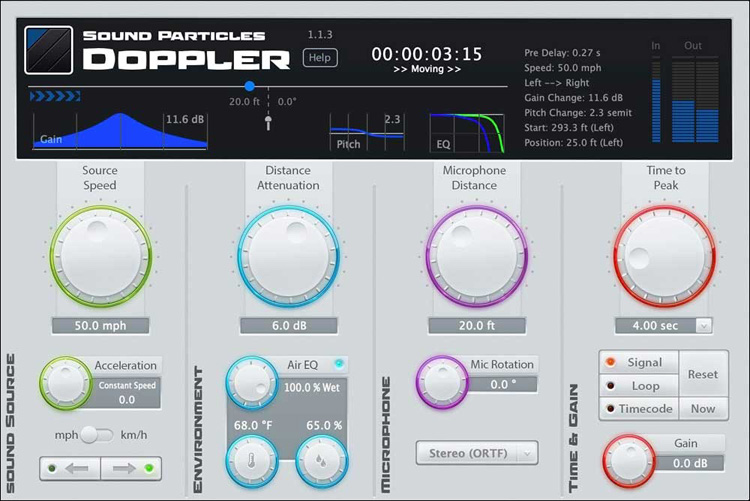The width and height of the screenshot is (750, 501).
Task: Adjust the blue Distance Attenuation knob
Action: (x=288, y=256)
